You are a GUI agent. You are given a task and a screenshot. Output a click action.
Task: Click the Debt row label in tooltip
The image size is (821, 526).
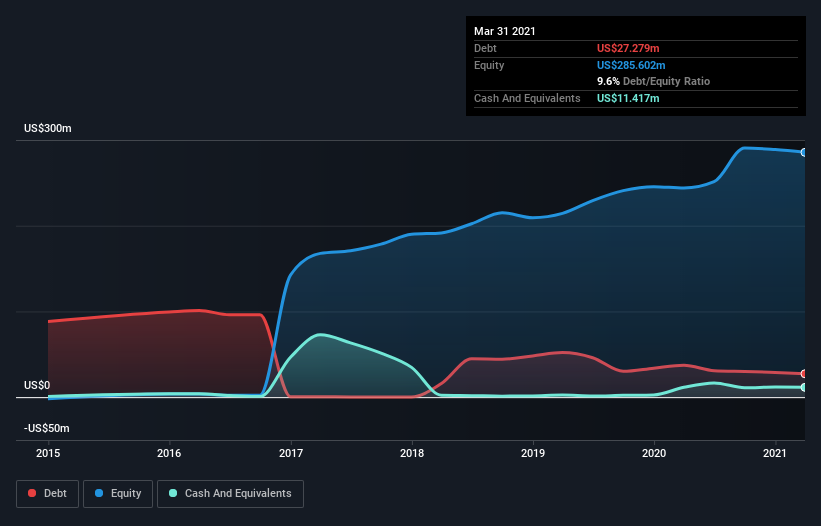[485, 48]
